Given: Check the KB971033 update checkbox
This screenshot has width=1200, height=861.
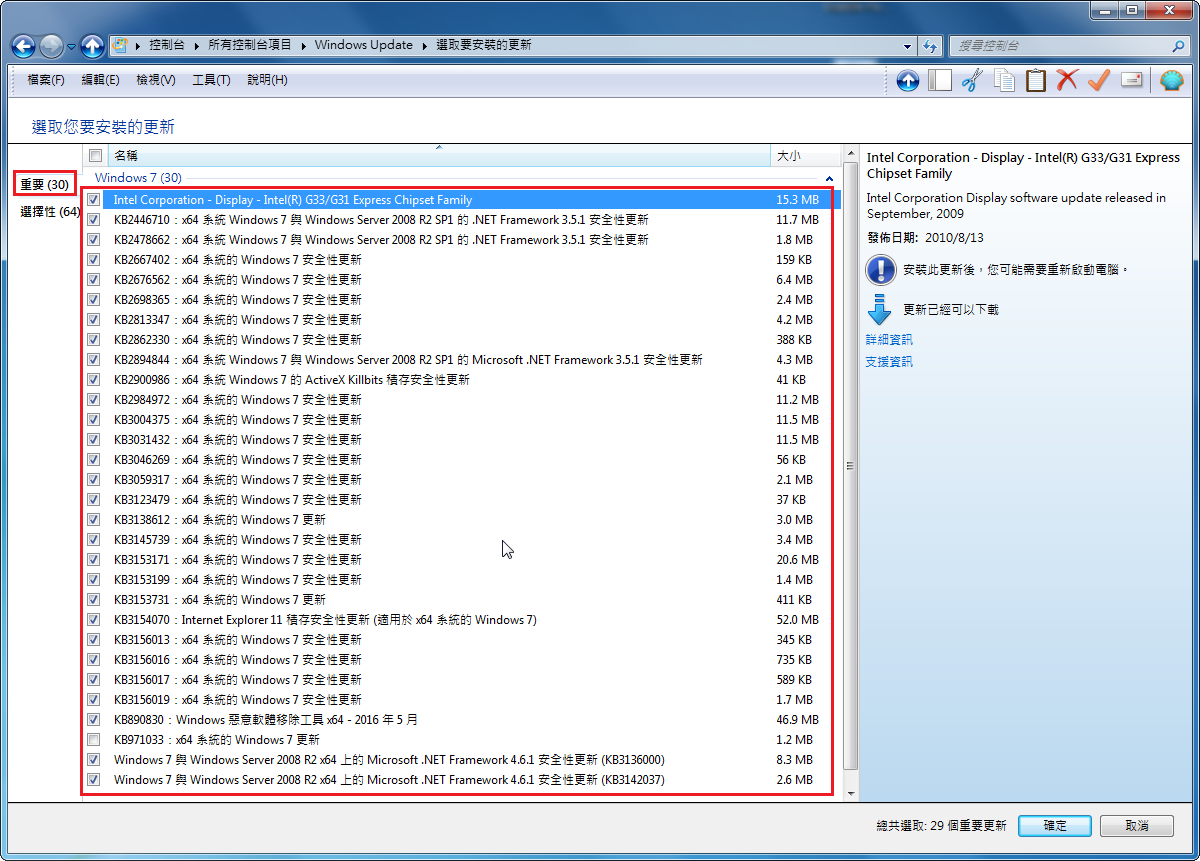Looking at the screenshot, I should [x=94, y=740].
